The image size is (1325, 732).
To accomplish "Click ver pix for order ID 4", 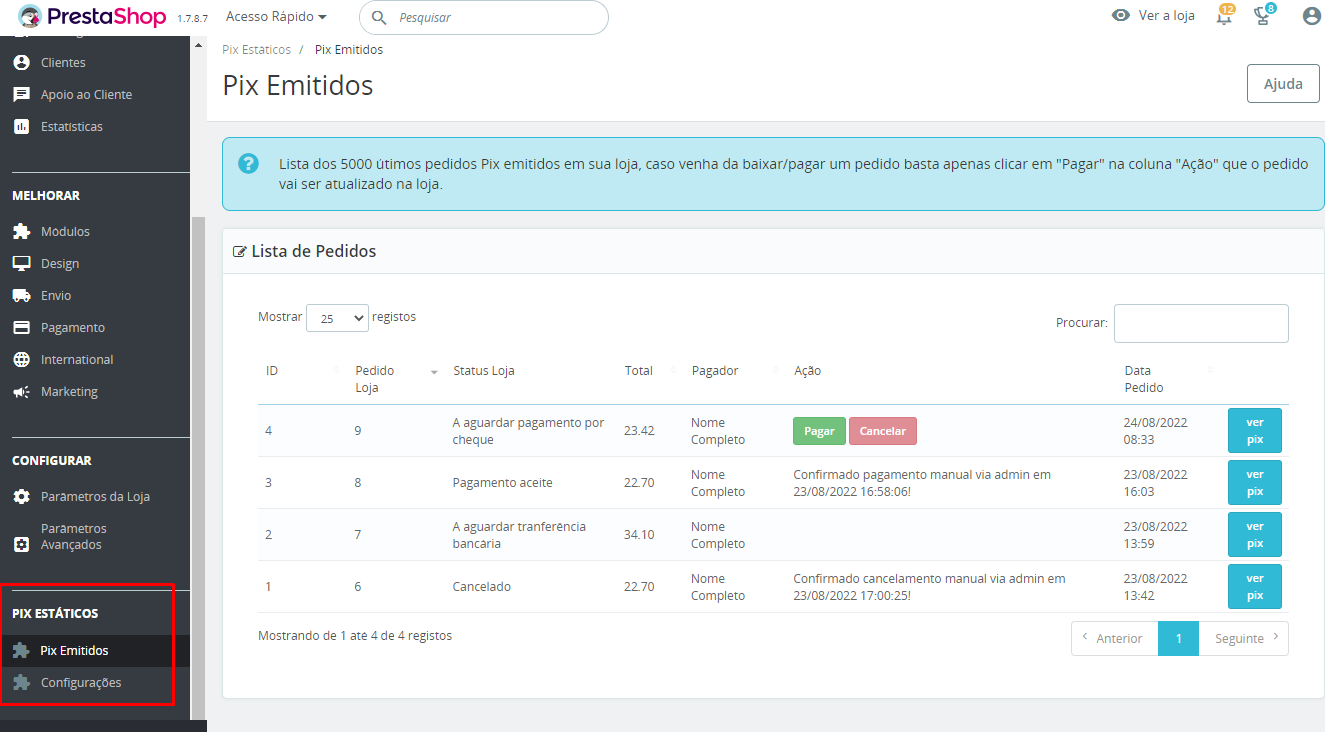I will pyautogui.click(x=1255, y=431).
